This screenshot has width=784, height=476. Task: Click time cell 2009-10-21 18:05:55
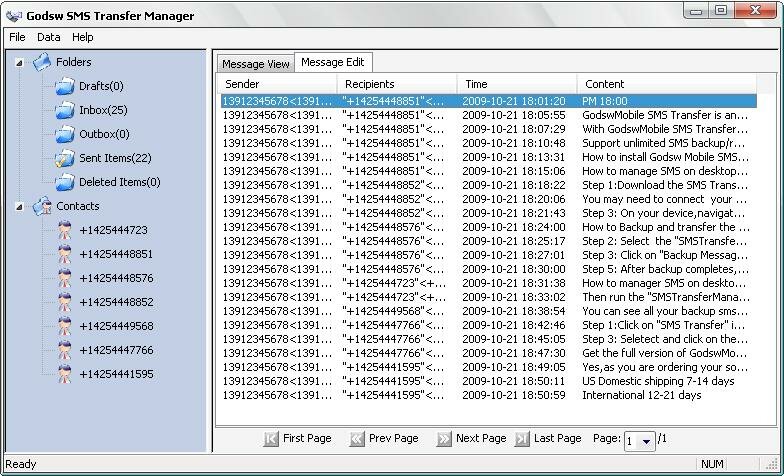[x=514, y=115]
